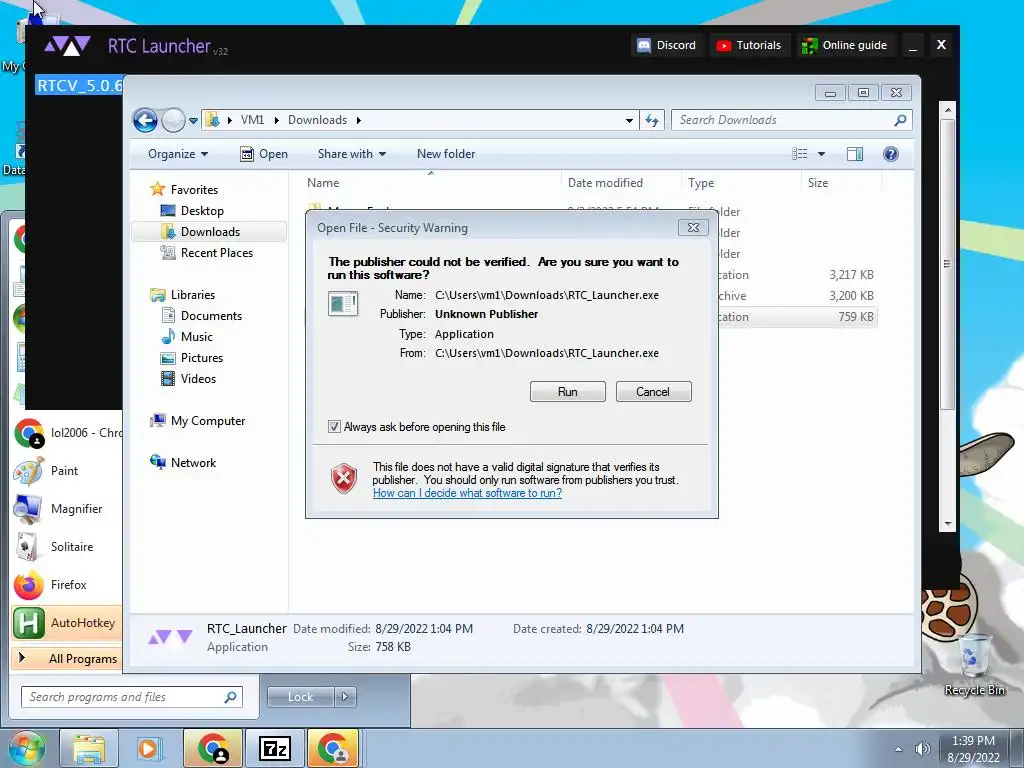Open Discord link in RTC Launcher
1024x768 pixels.
tap(667, 45)
